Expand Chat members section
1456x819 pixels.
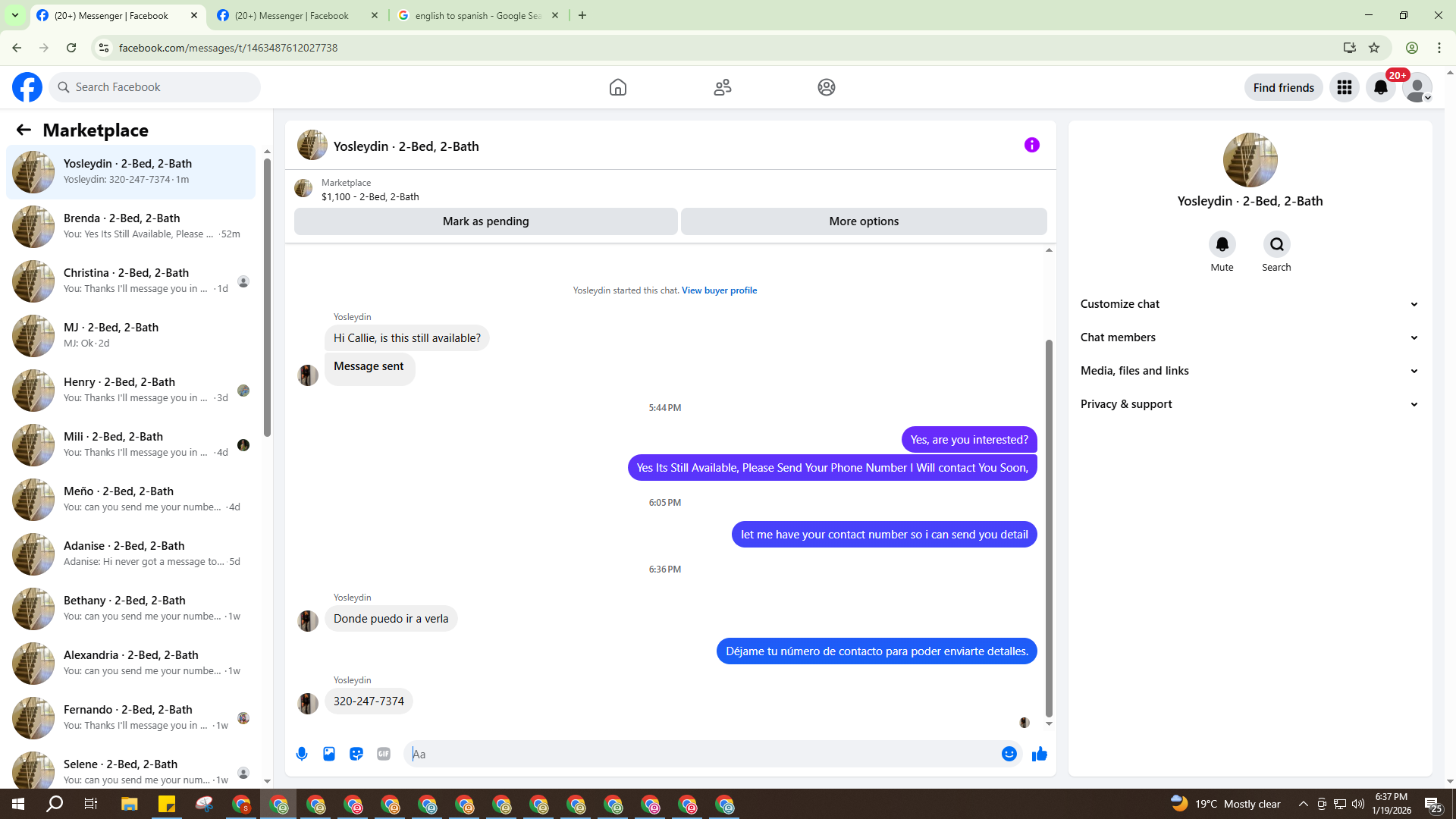pyautogui.click(x=1249, y=337)
